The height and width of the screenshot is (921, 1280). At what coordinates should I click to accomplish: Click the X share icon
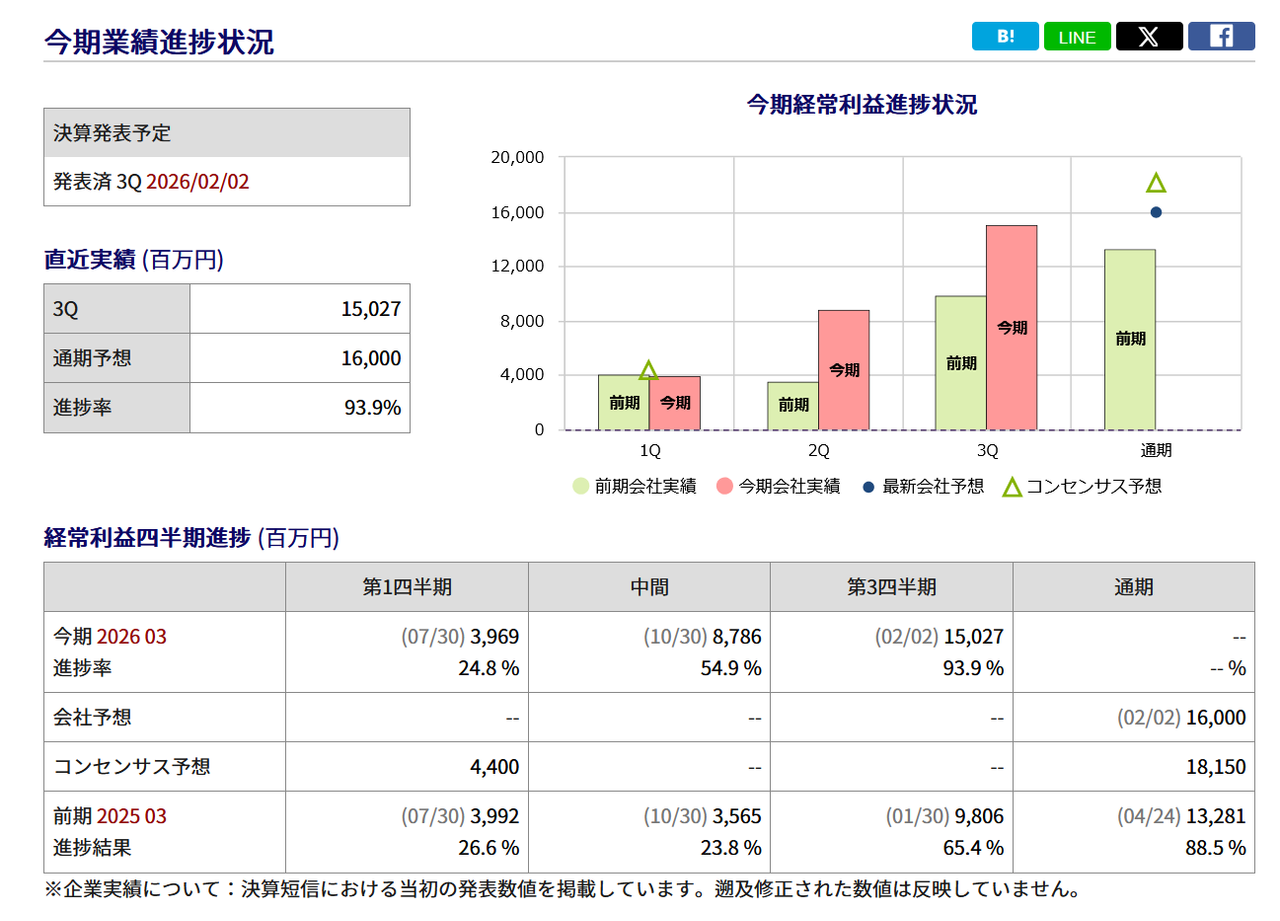[1149, 37]
